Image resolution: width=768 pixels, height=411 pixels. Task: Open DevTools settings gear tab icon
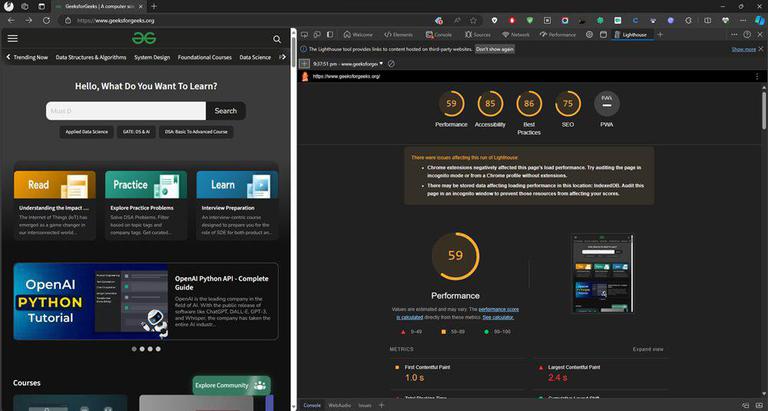(589, 35)
